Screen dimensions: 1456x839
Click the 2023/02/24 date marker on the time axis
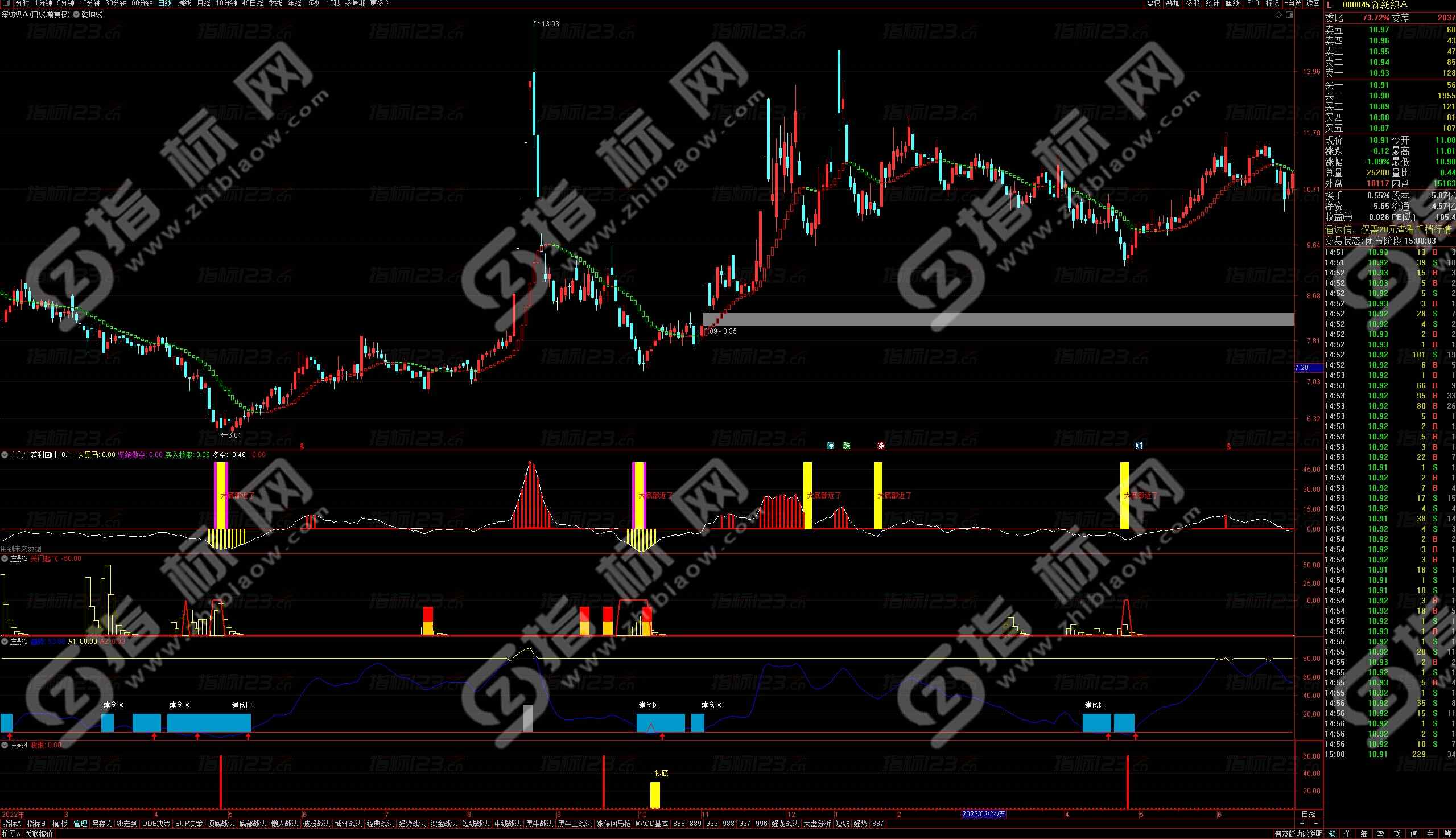click(x=984, y=814)
